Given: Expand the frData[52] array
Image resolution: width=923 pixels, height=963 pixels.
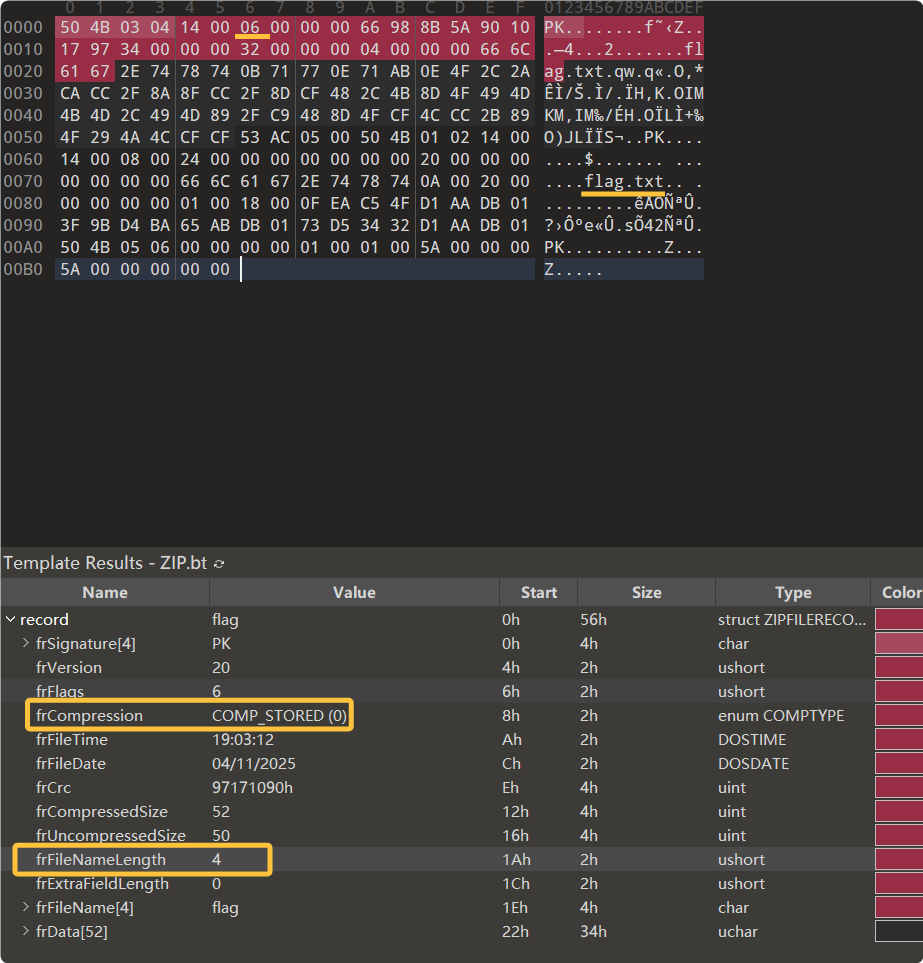Looking at the screenshot, I should (x=26, y=932).
